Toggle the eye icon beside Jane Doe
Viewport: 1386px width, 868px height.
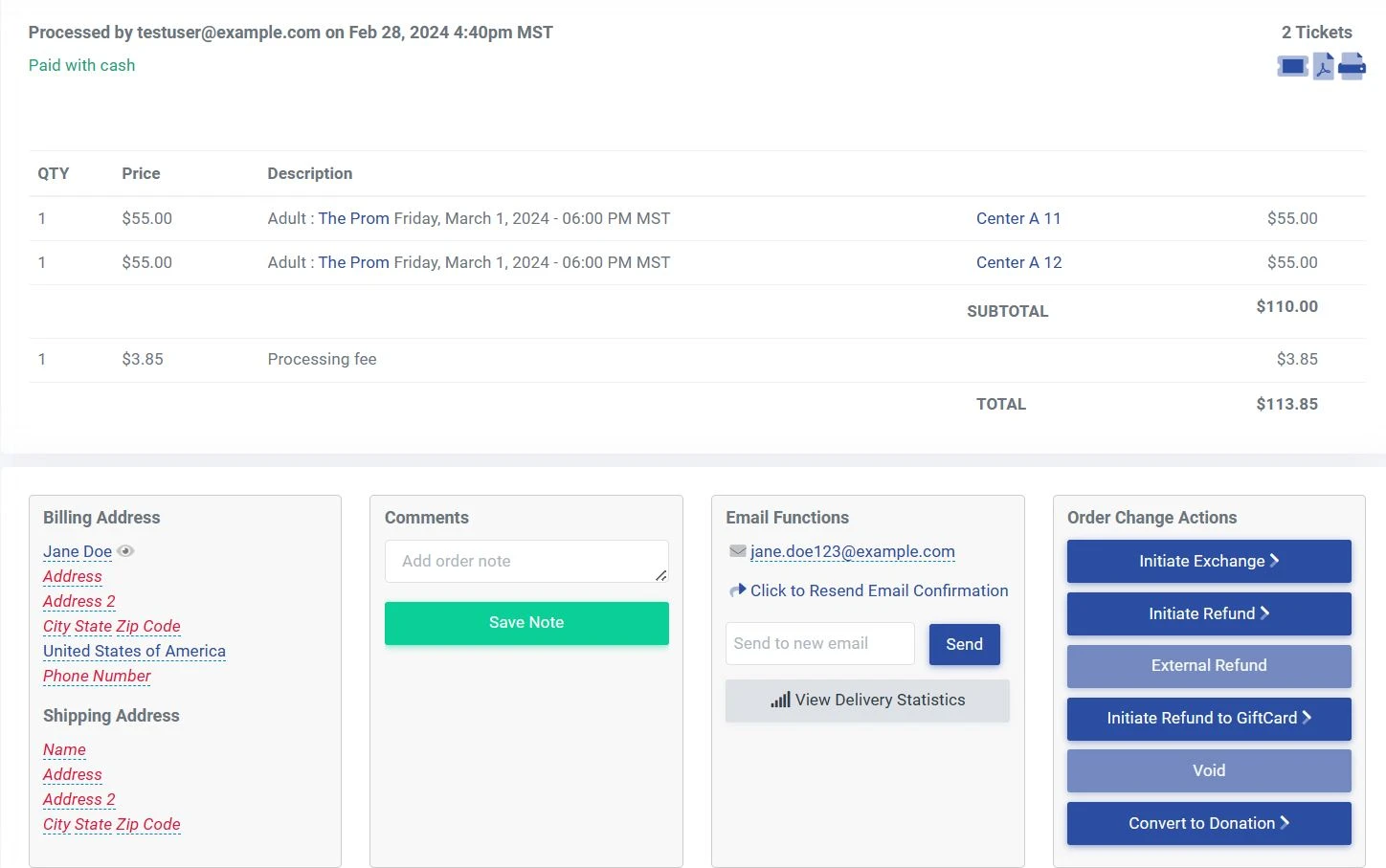click(125, 551)
